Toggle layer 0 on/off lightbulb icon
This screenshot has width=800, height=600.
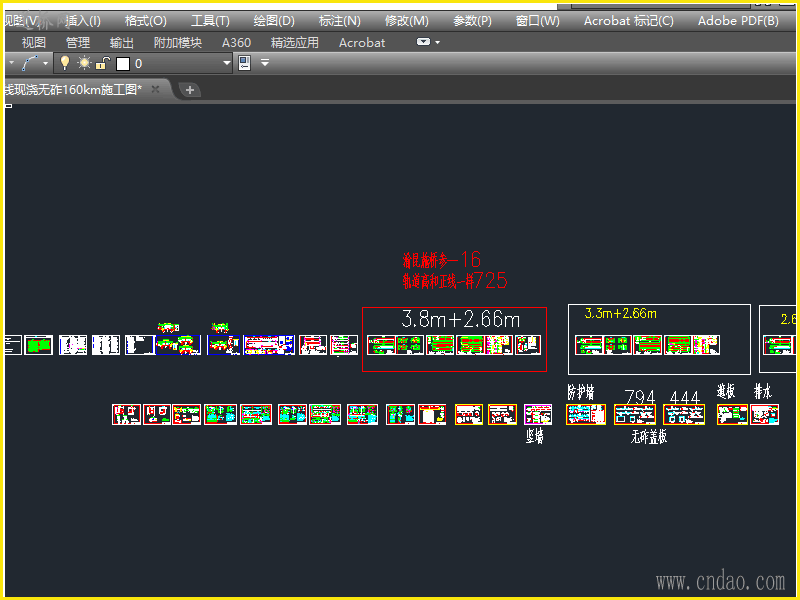(x=65, y=63)
